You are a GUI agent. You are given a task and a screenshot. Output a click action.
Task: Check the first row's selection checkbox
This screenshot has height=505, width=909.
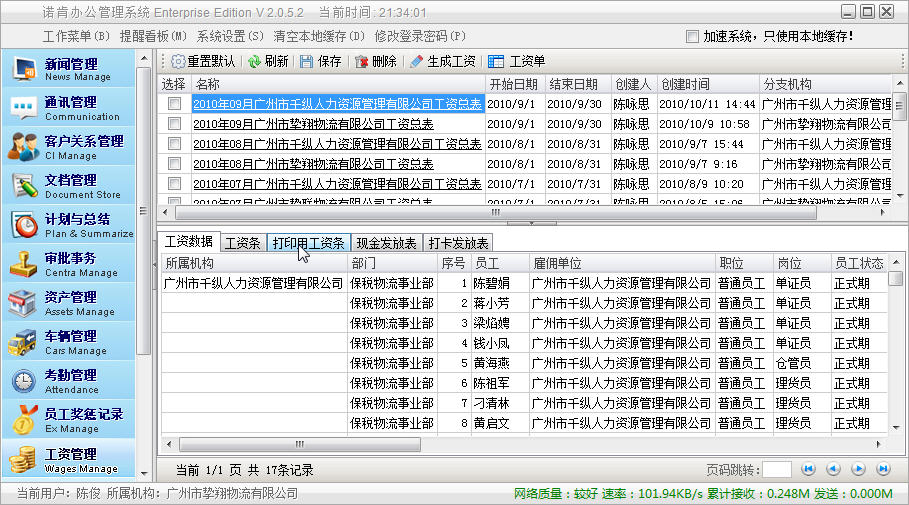tap(174, 103)
